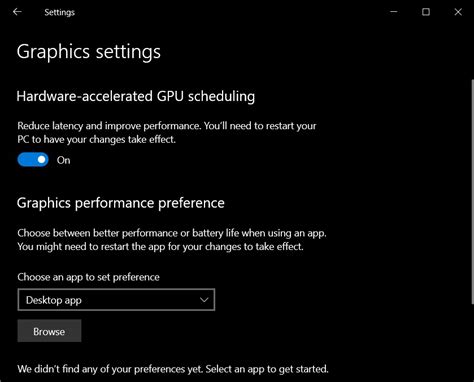Click the vertical scrollbar thumb
The height and width of the screenshot is (382, 474).
pos(472,192)
